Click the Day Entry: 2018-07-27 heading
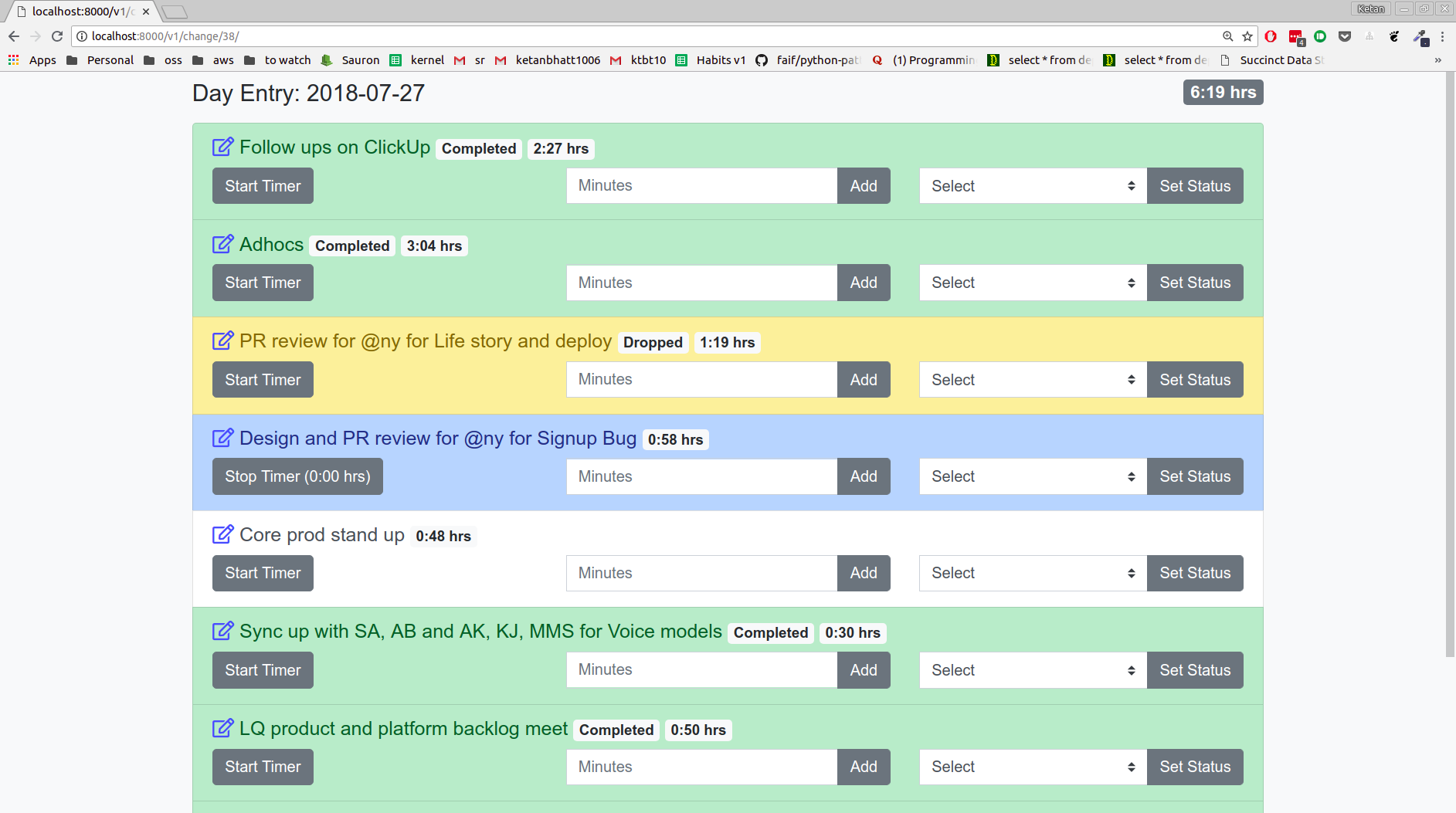1456x813 pixels. point(308,93)
